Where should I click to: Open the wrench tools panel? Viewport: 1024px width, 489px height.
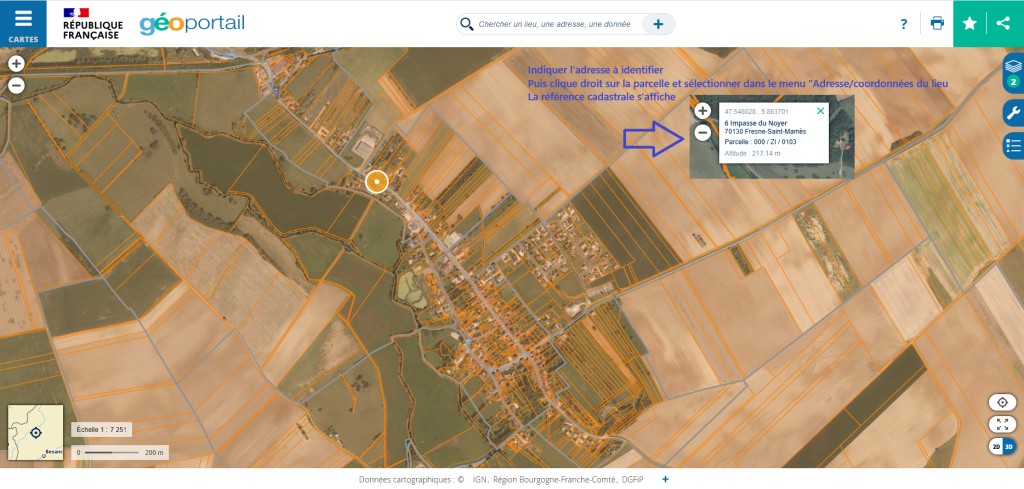(x=1014, y=113)
